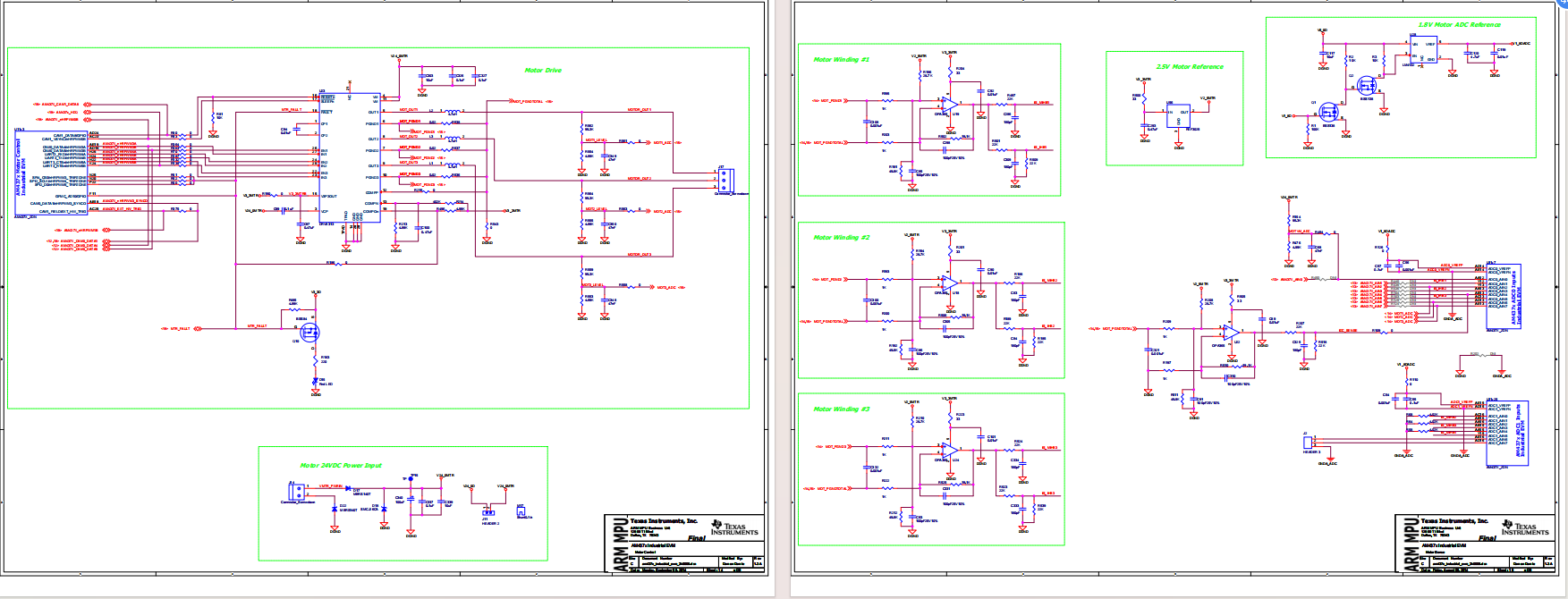The width and height of the screenshot is (1568, 599).
Task: Click the vertical "ARM MPU" label, left page
Action: [x=621, y=544]
